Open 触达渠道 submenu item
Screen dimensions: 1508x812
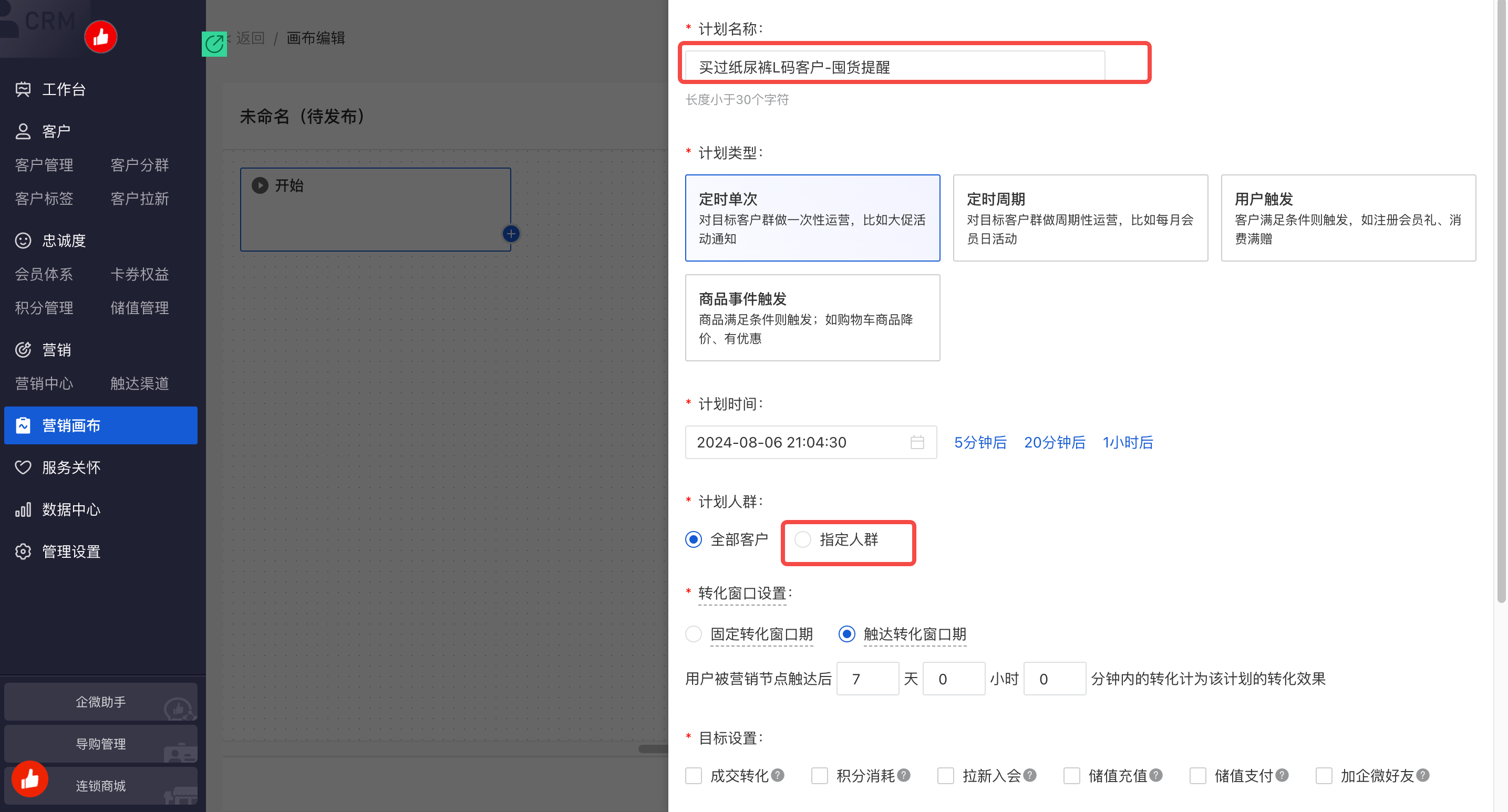click(139, 384)
